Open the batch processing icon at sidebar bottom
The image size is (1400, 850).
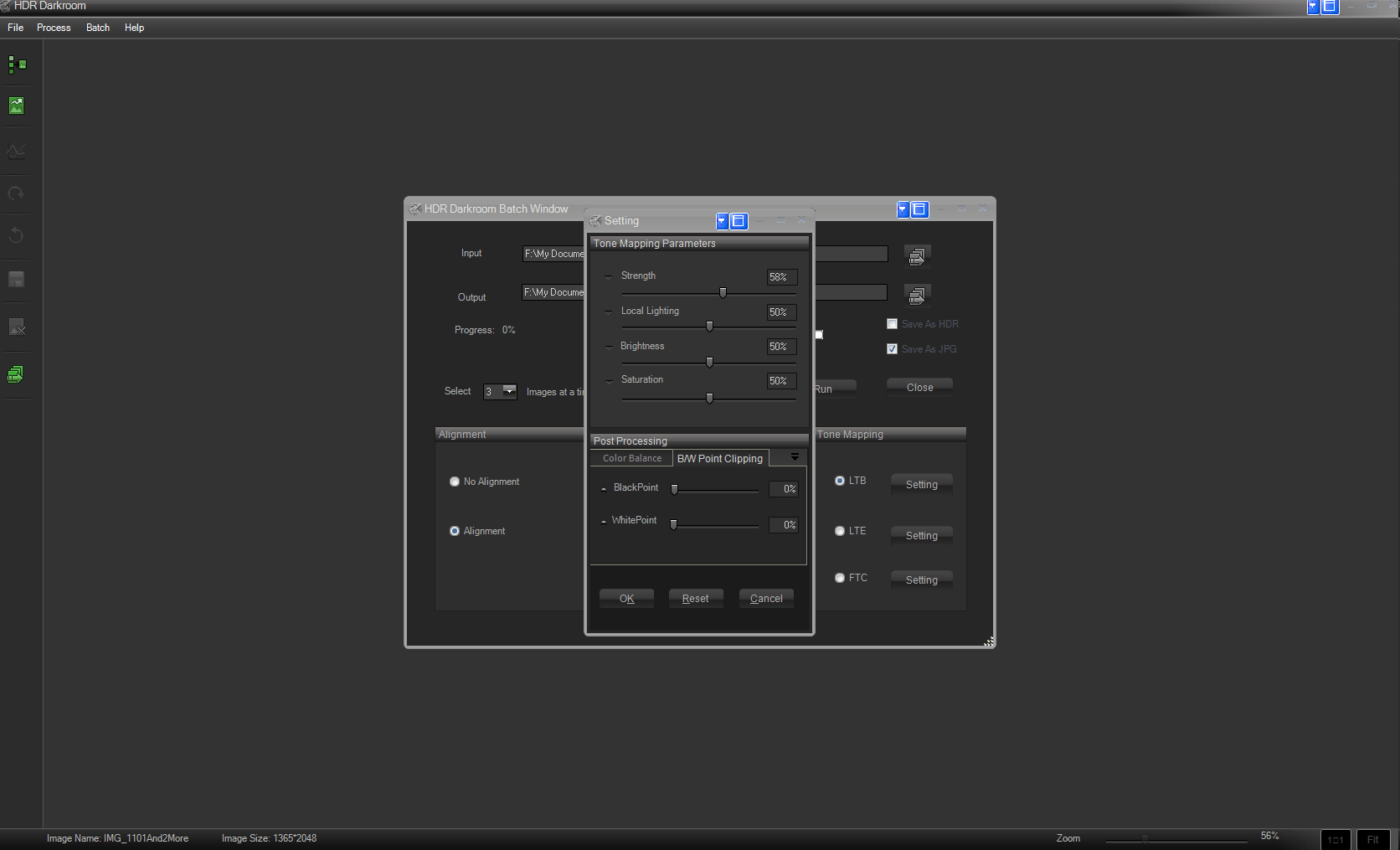[17, 374]
